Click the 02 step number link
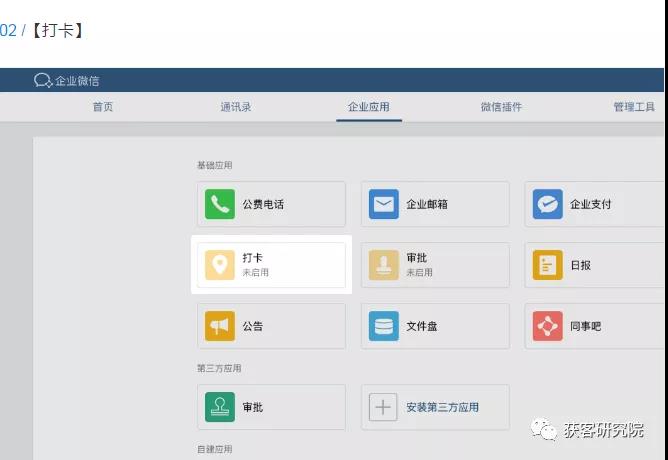This screenshot has height=460, width=668. [x=8, y=31]
